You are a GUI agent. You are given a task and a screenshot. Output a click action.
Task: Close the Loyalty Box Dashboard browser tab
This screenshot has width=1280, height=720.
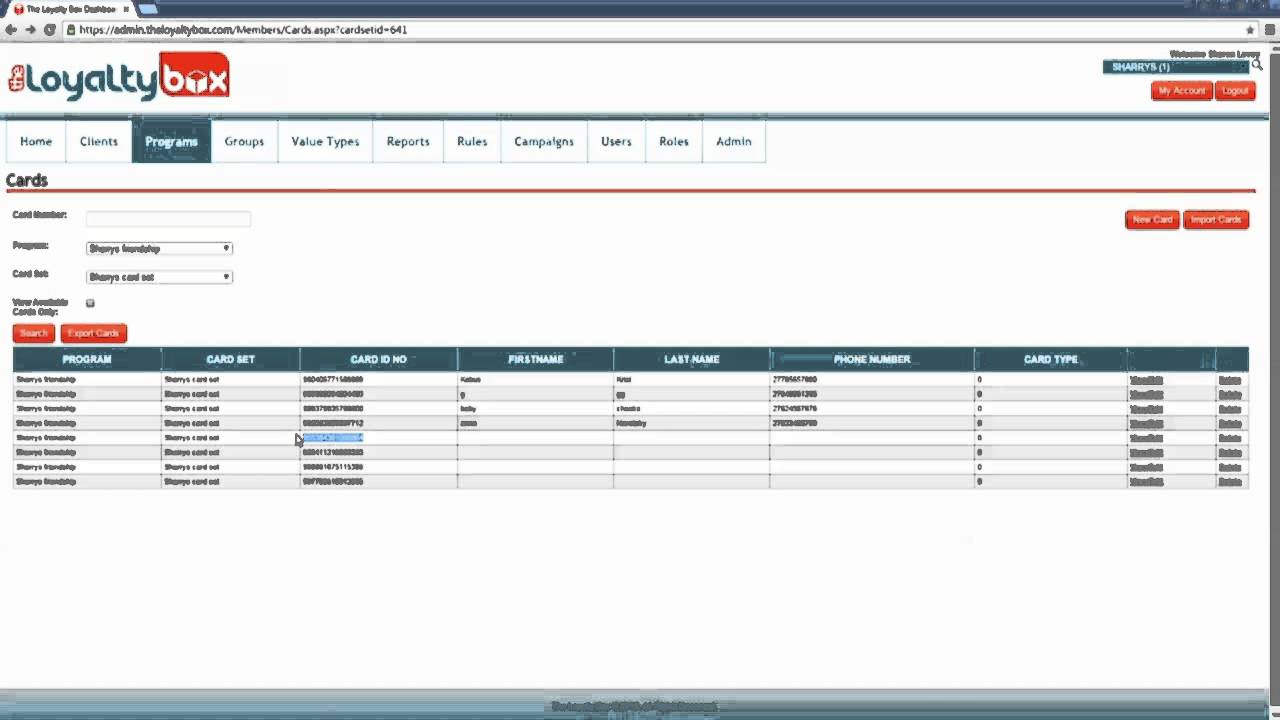tap(126, 9)
